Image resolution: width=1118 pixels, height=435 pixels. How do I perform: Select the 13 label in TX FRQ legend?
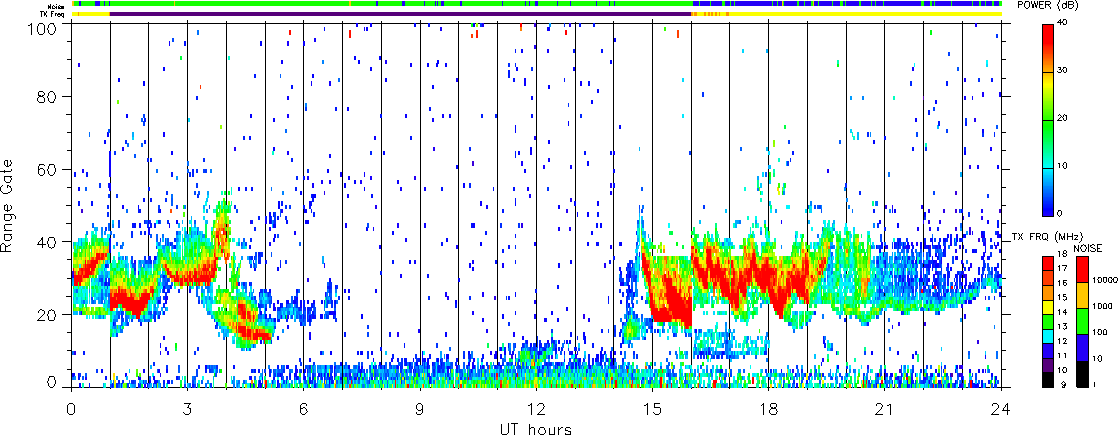1062,327
